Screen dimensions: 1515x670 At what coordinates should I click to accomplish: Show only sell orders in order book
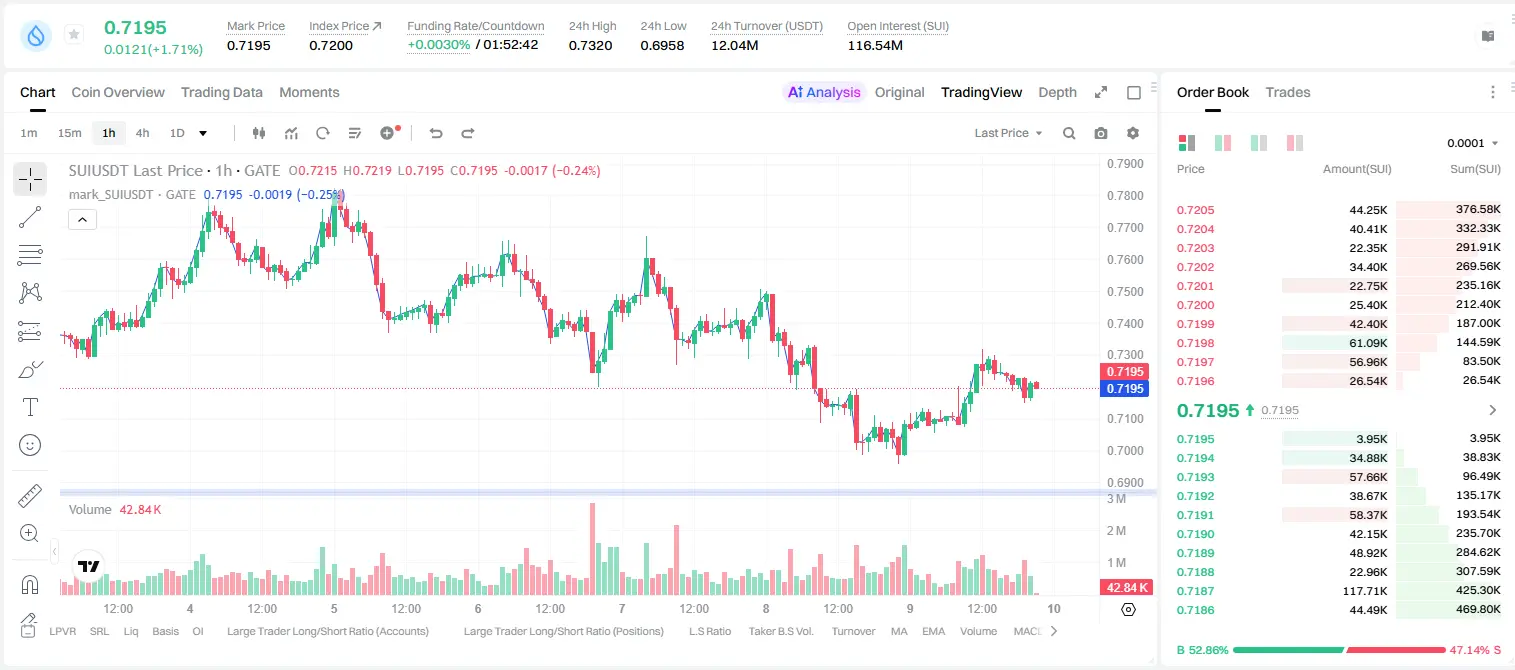(x=1295, y=143)
